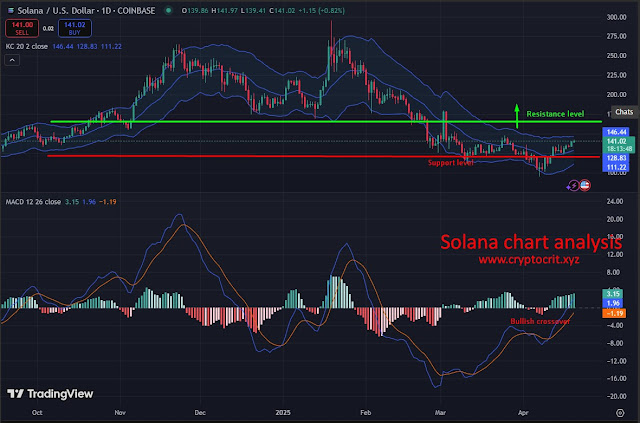
Task: Click the 0.02 spread value
Action: pyautogui.click(x=48, y=29)
